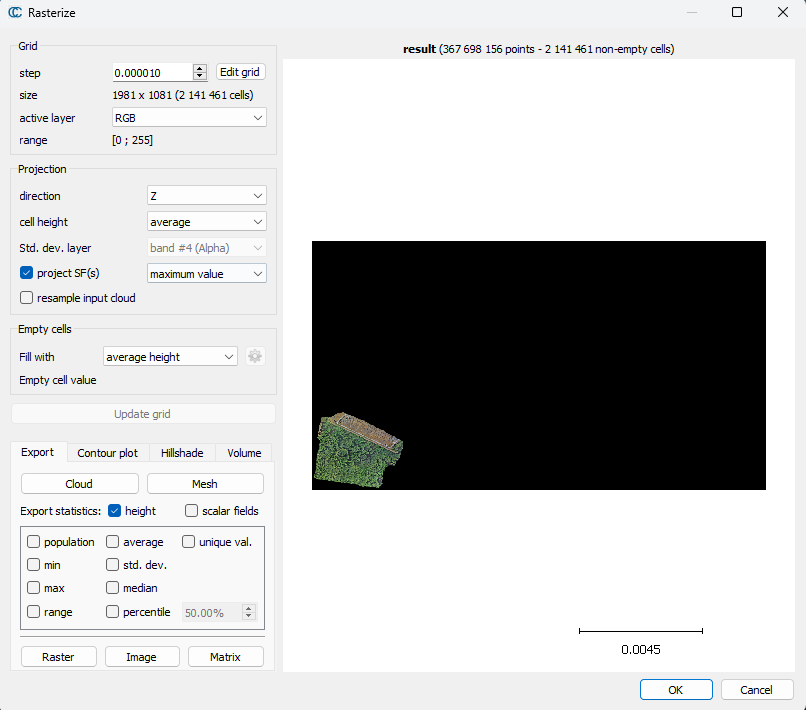Expand the projection direction dropdown
Image resolution: width=806 pixels, height=710 pixels.
click(206, 196)
